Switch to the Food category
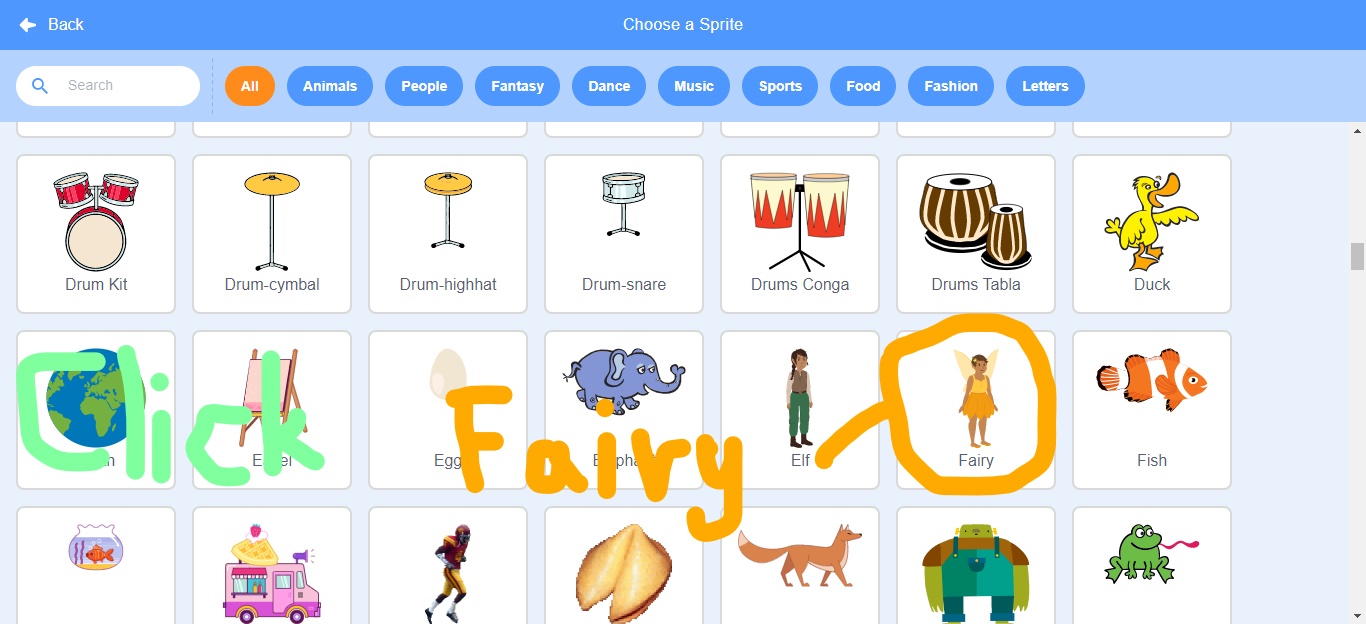Image resolution: width=1366 pixels, height=624 pixels. click(863, 86)
